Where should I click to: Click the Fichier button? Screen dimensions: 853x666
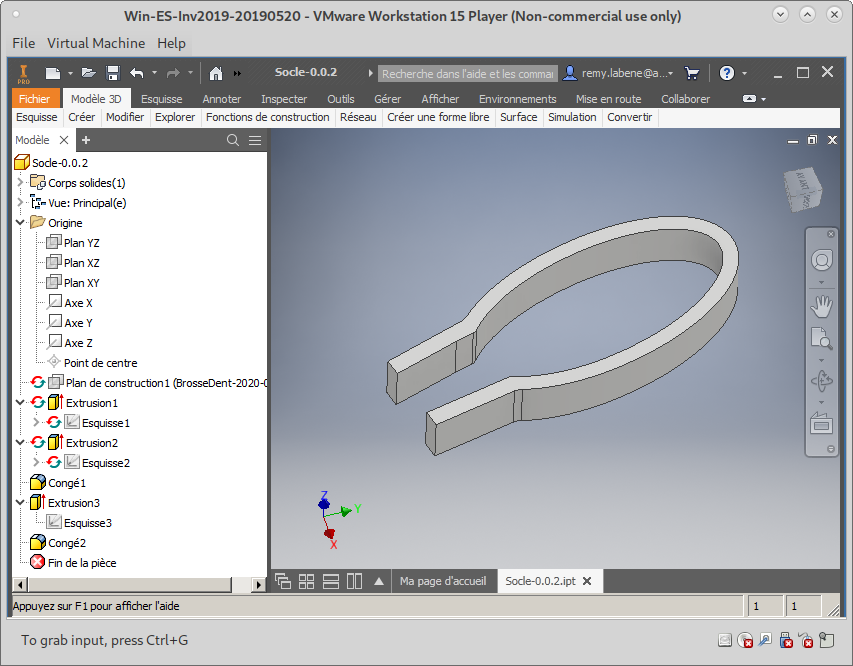coord(34,99)
